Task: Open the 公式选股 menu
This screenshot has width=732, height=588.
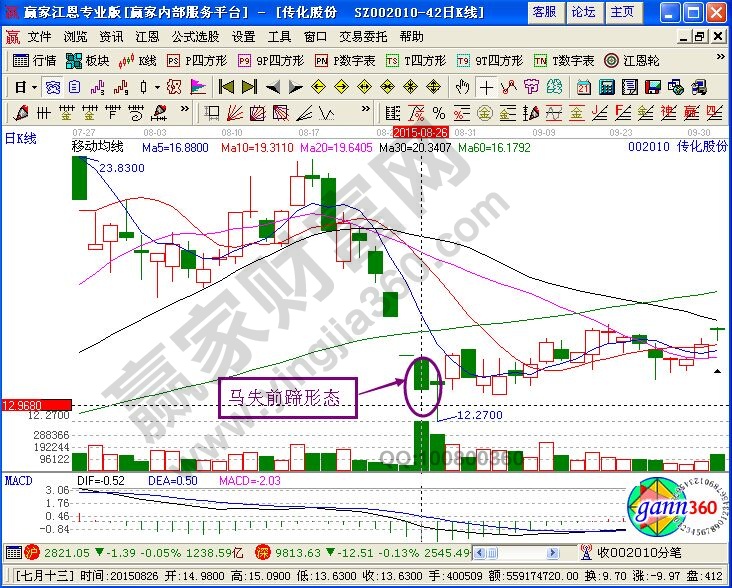Action: click(195, 36)
